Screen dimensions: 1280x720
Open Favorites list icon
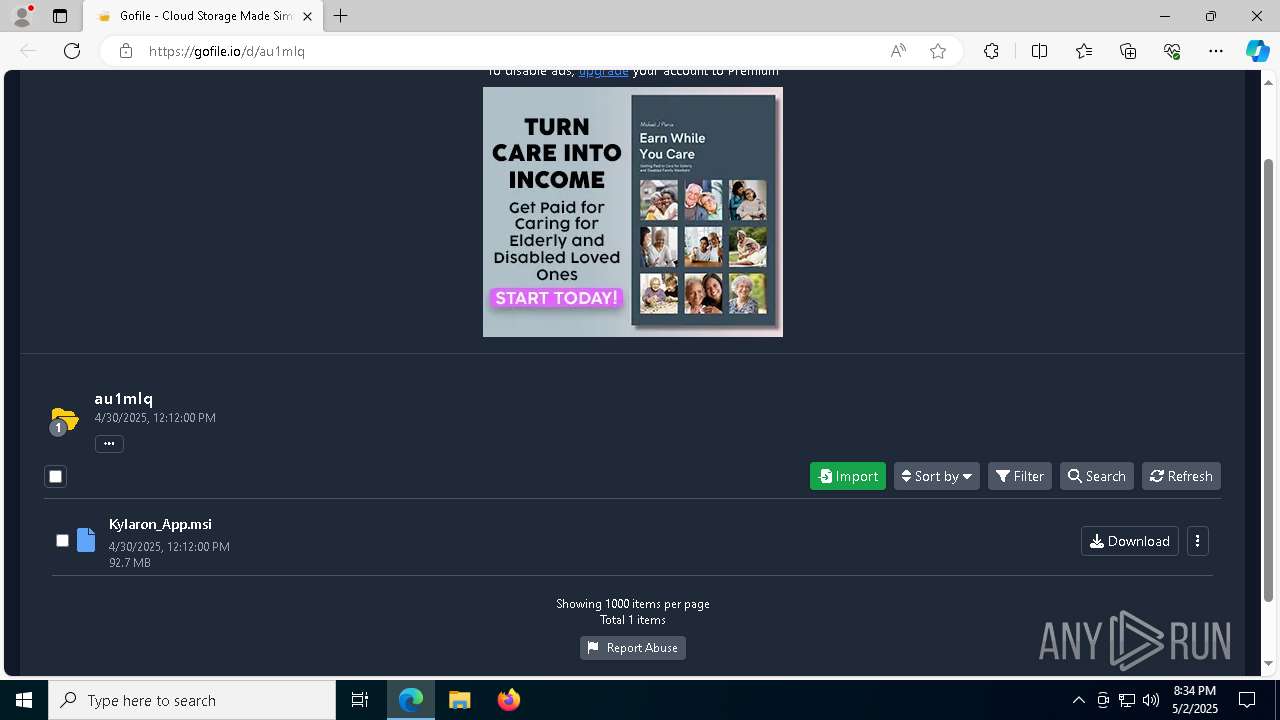pyautogui.click(x=1084, y=51)
